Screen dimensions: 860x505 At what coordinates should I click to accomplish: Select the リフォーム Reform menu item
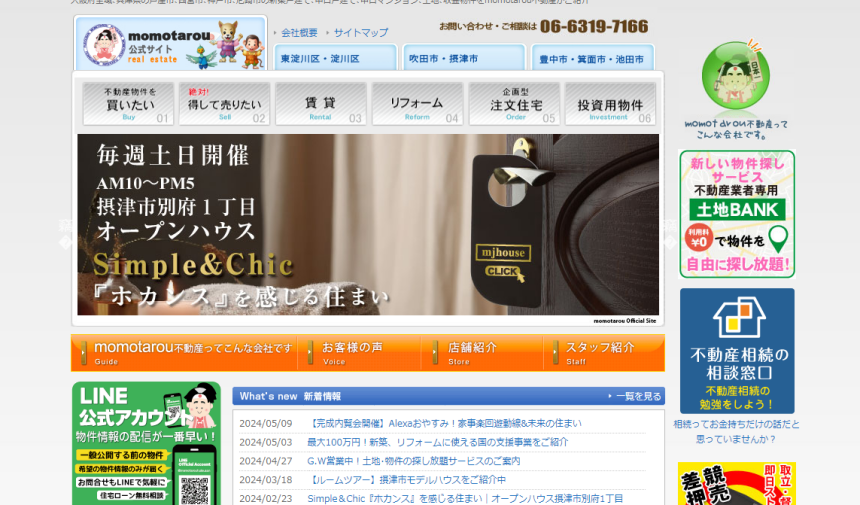pos(417,104)
